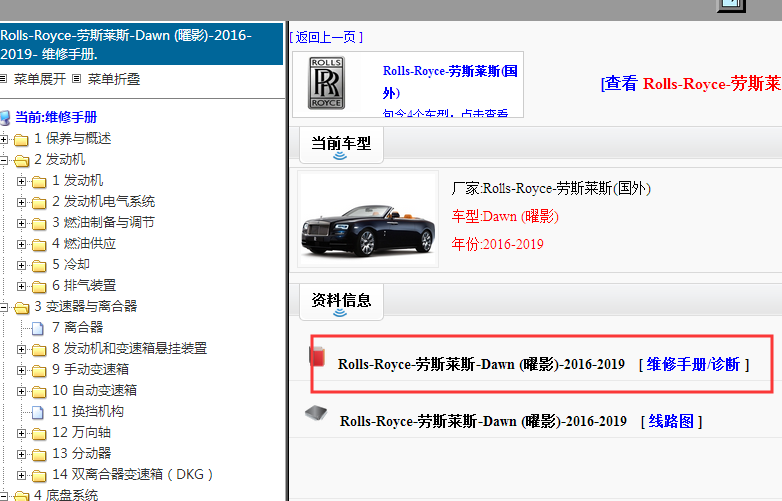Click the top-right toolbar window icon
782x501 pixels.
click(x=731, y=5)
